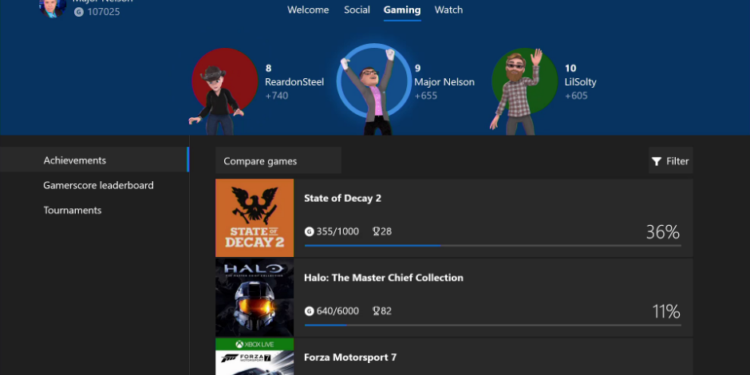Screen dimensions: 750x375
Task: Click the Compare games button
Action: pyautogui.click(x=278, y=161)
